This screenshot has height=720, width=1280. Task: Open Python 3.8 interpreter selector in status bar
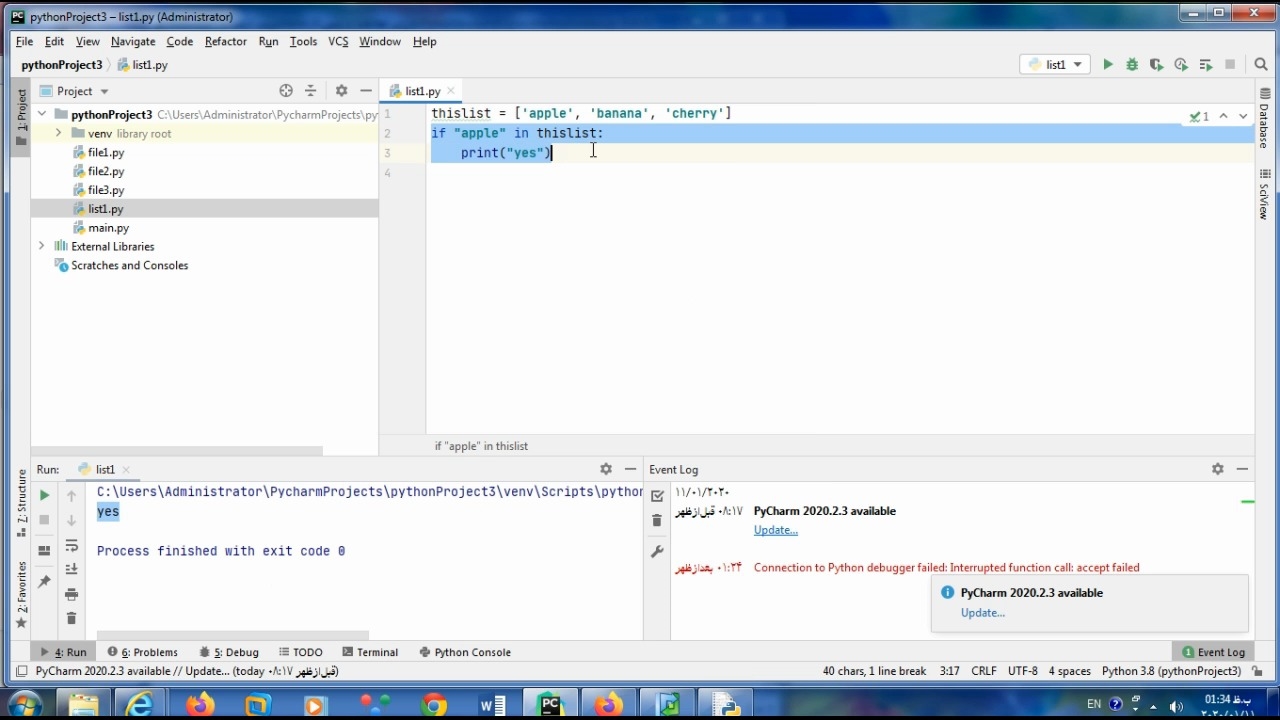click(1171, 671)
